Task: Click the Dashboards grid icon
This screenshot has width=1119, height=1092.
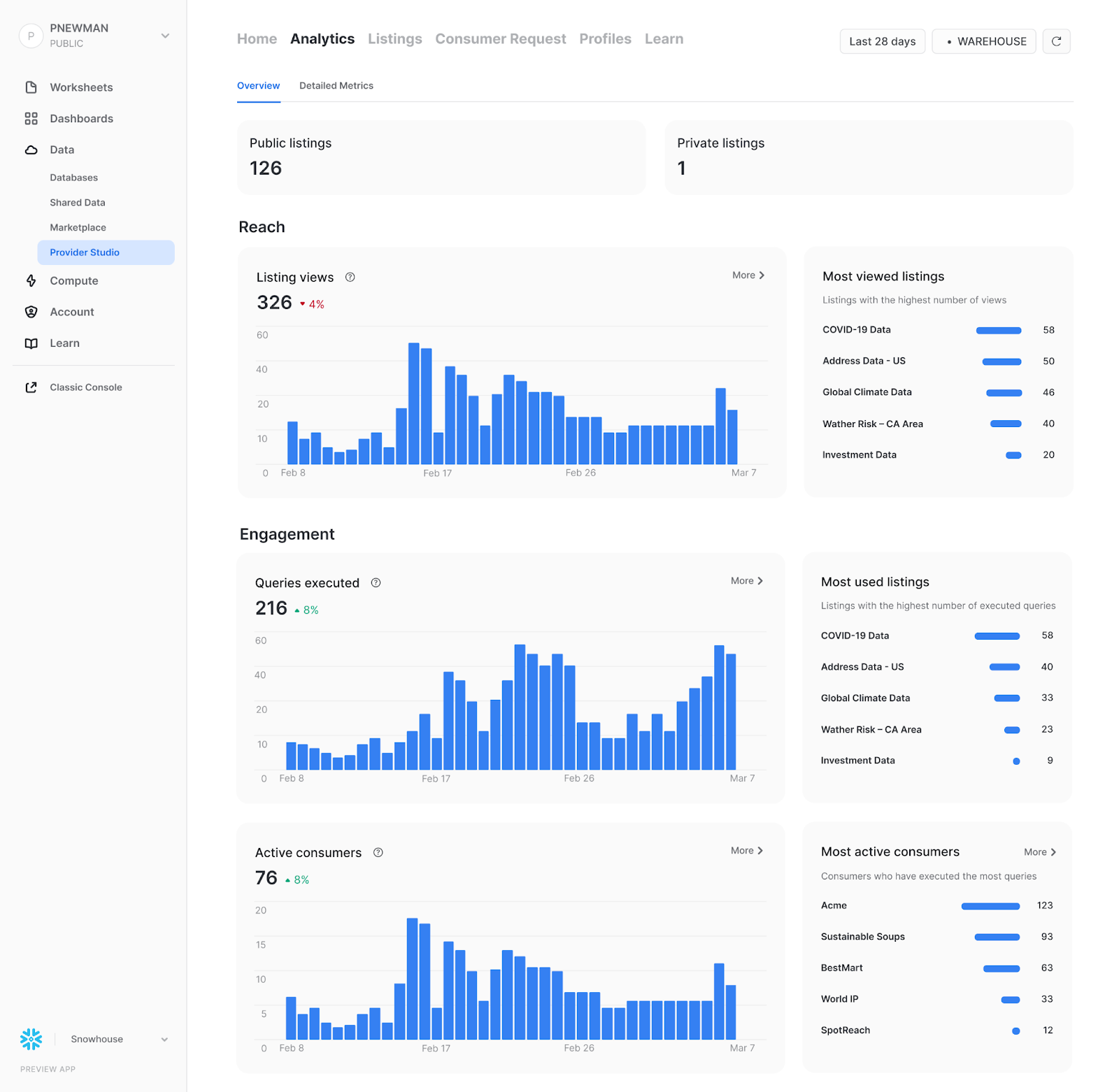Action: tap(31, 119)
